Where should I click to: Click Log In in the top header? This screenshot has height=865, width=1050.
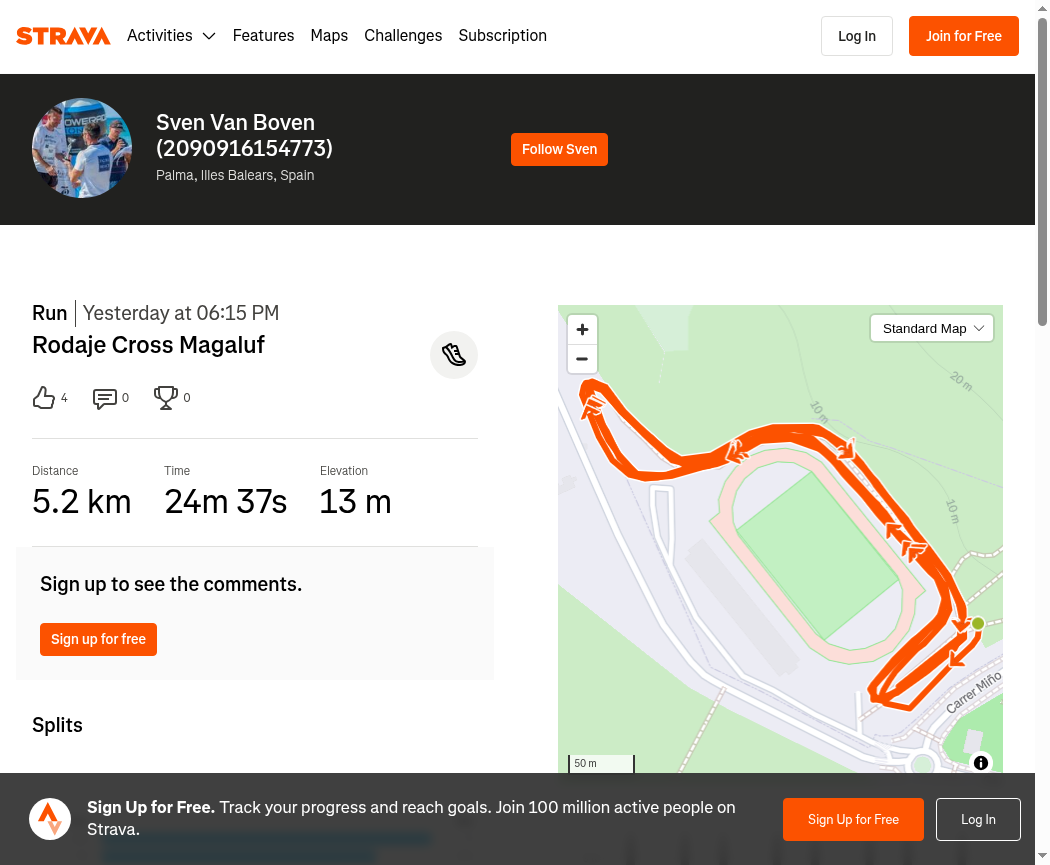point(856,36)
